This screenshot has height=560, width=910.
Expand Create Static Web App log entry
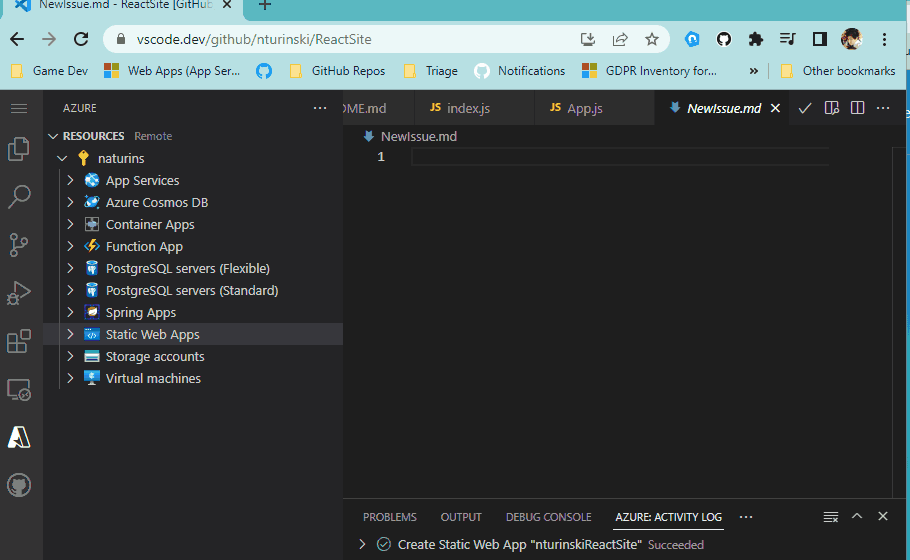[x=362, y=544]
